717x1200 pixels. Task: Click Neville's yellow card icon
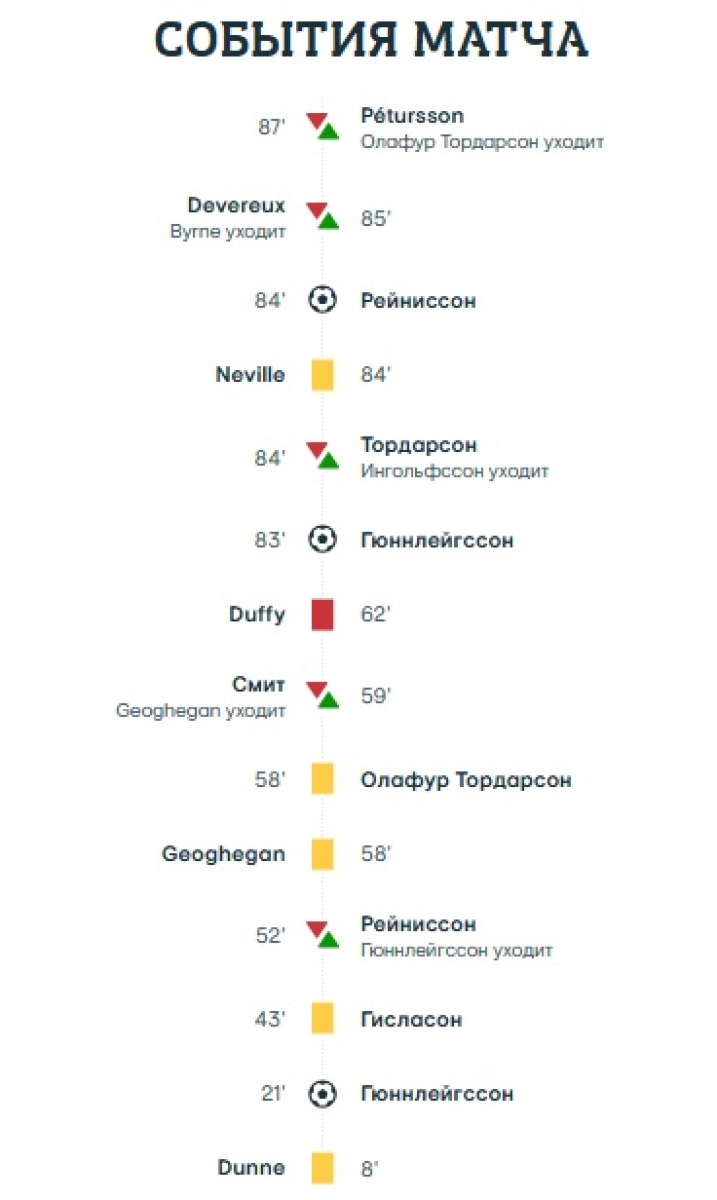pyautogui.click(x=322, y=376)
